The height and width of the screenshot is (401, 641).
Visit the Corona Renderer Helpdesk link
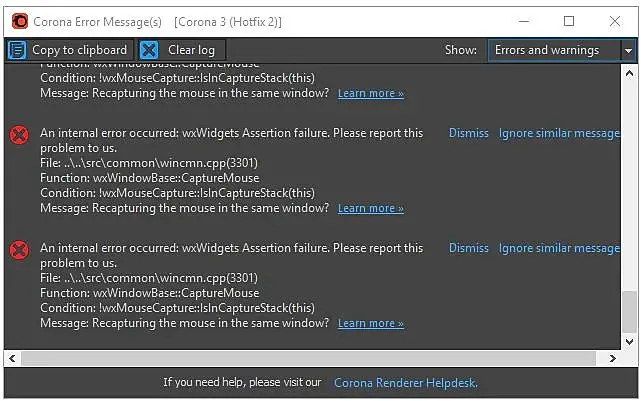pos(405,382)
